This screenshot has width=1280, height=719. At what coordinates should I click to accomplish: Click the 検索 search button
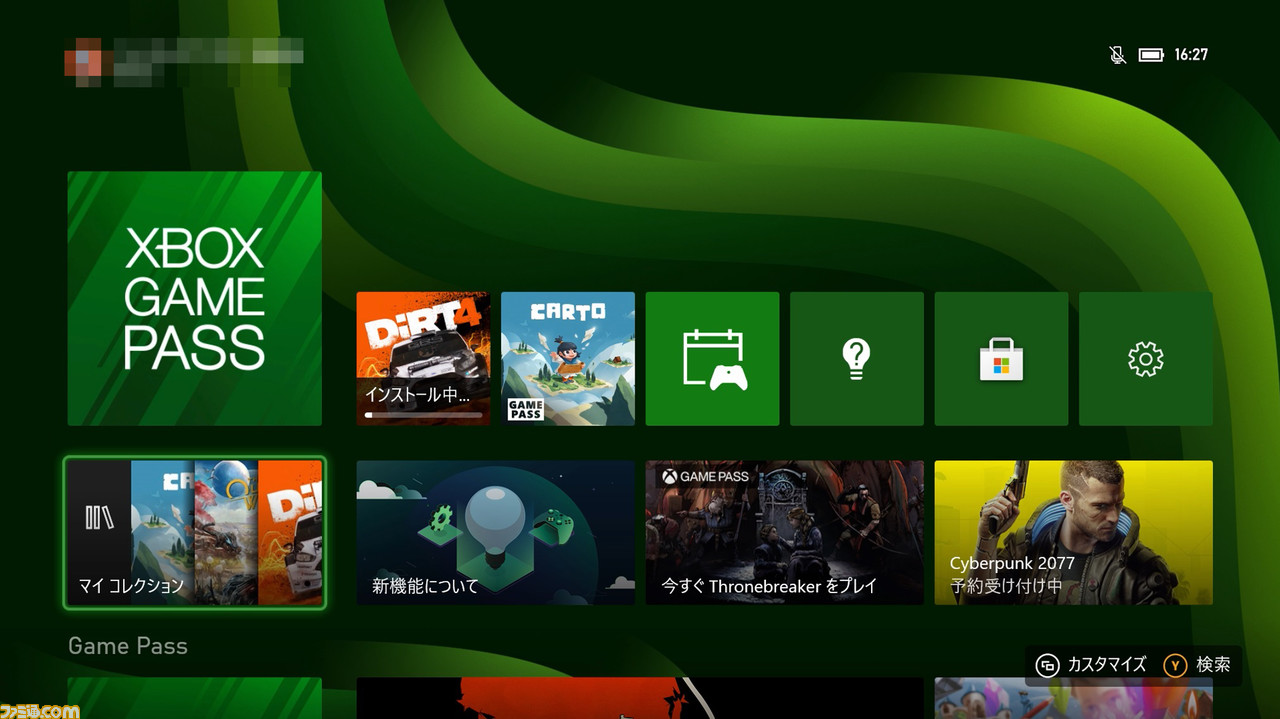[x=1198, y=665]
